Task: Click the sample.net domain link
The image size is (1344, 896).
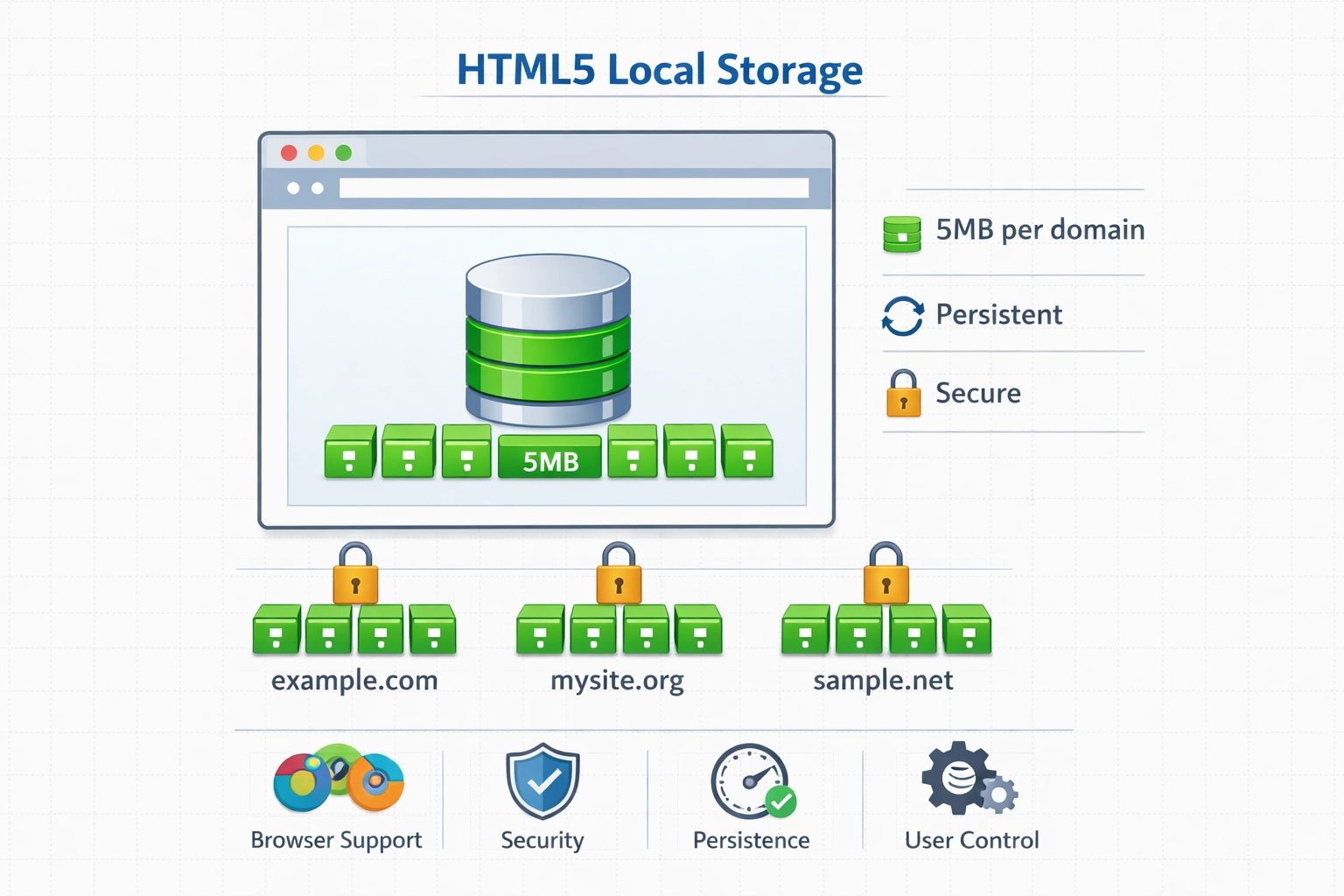Action: tap(882, 680)
